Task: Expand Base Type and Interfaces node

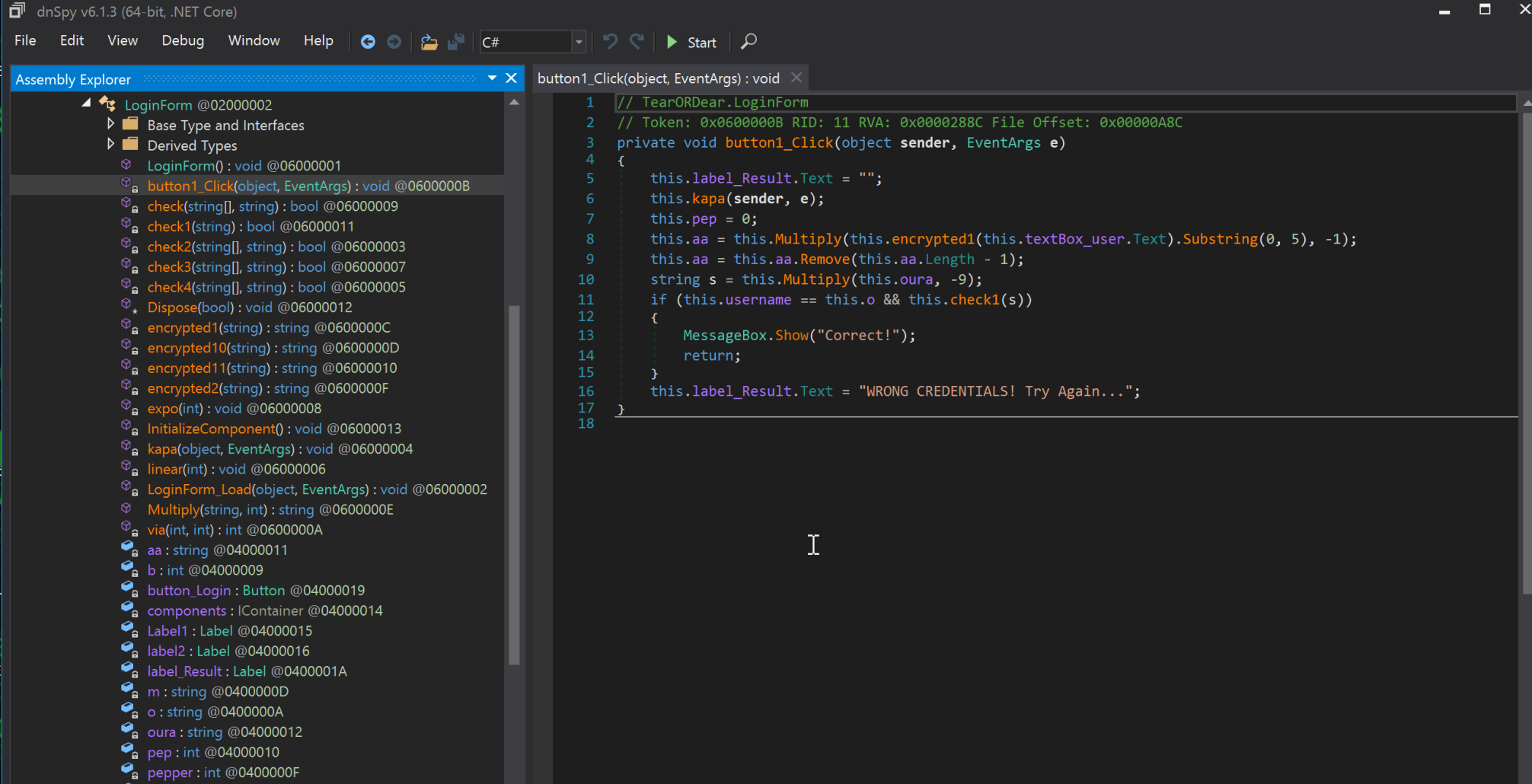Action: [111, 124]
